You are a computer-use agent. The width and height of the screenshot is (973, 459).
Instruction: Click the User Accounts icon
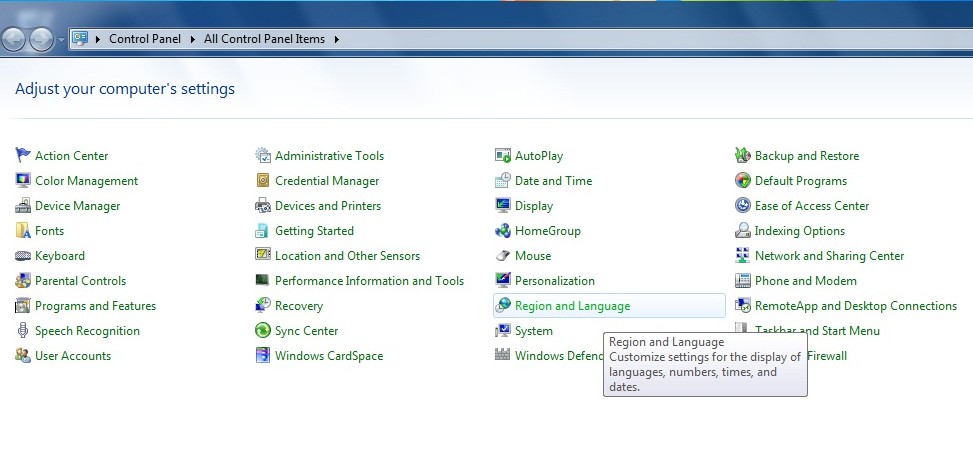click(23, 355)
